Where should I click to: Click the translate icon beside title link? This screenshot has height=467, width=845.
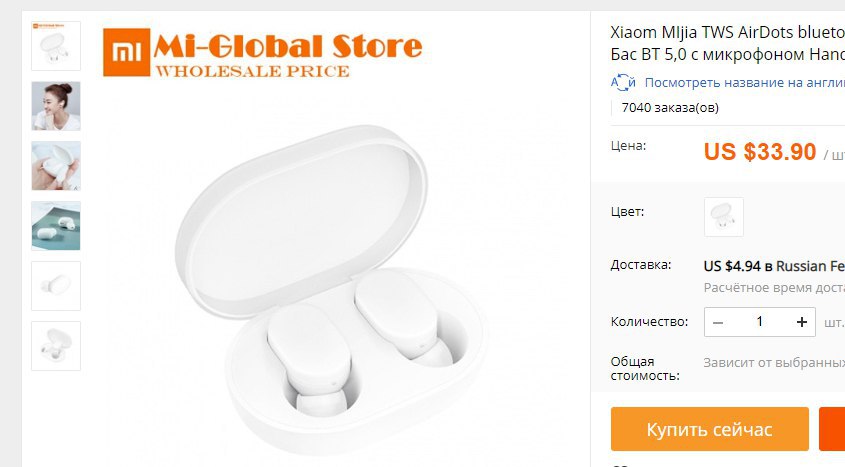click(623, 82)
